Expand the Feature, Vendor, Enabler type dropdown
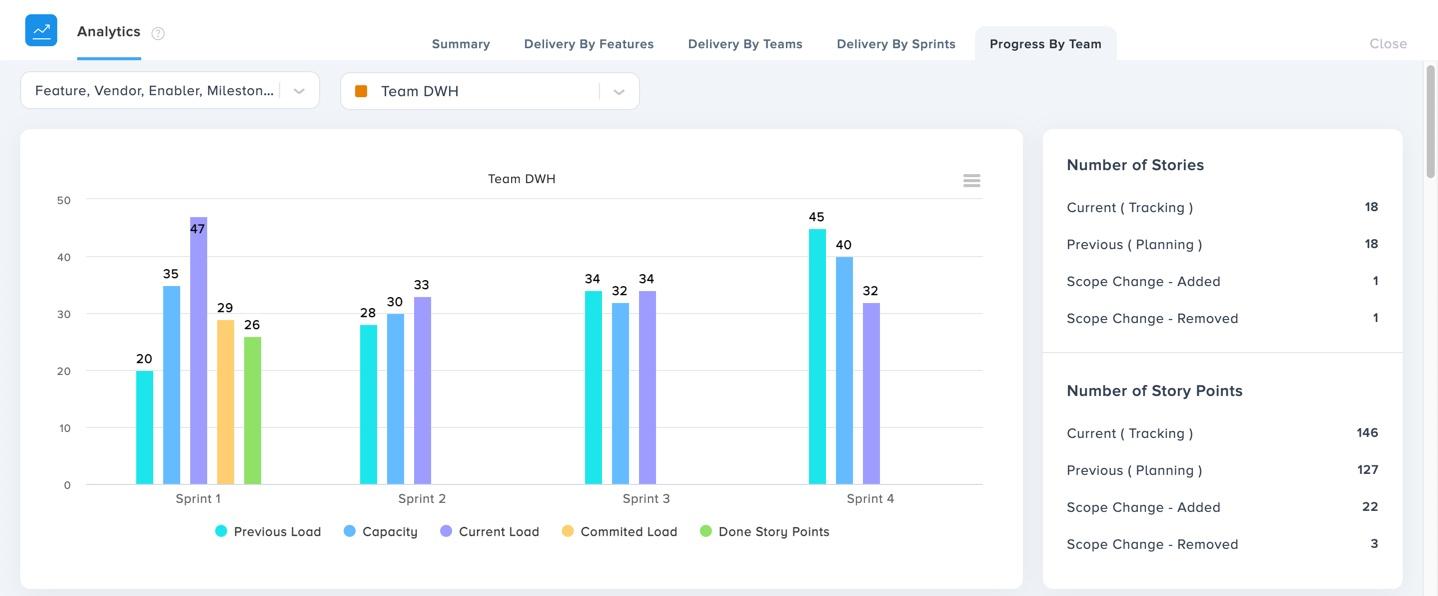This screenshot has height=596, width=1438. (x=298, y=91)
